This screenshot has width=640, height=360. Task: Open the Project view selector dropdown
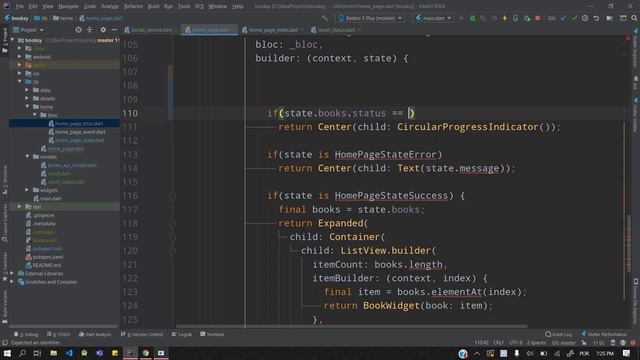tap(28, 30)
